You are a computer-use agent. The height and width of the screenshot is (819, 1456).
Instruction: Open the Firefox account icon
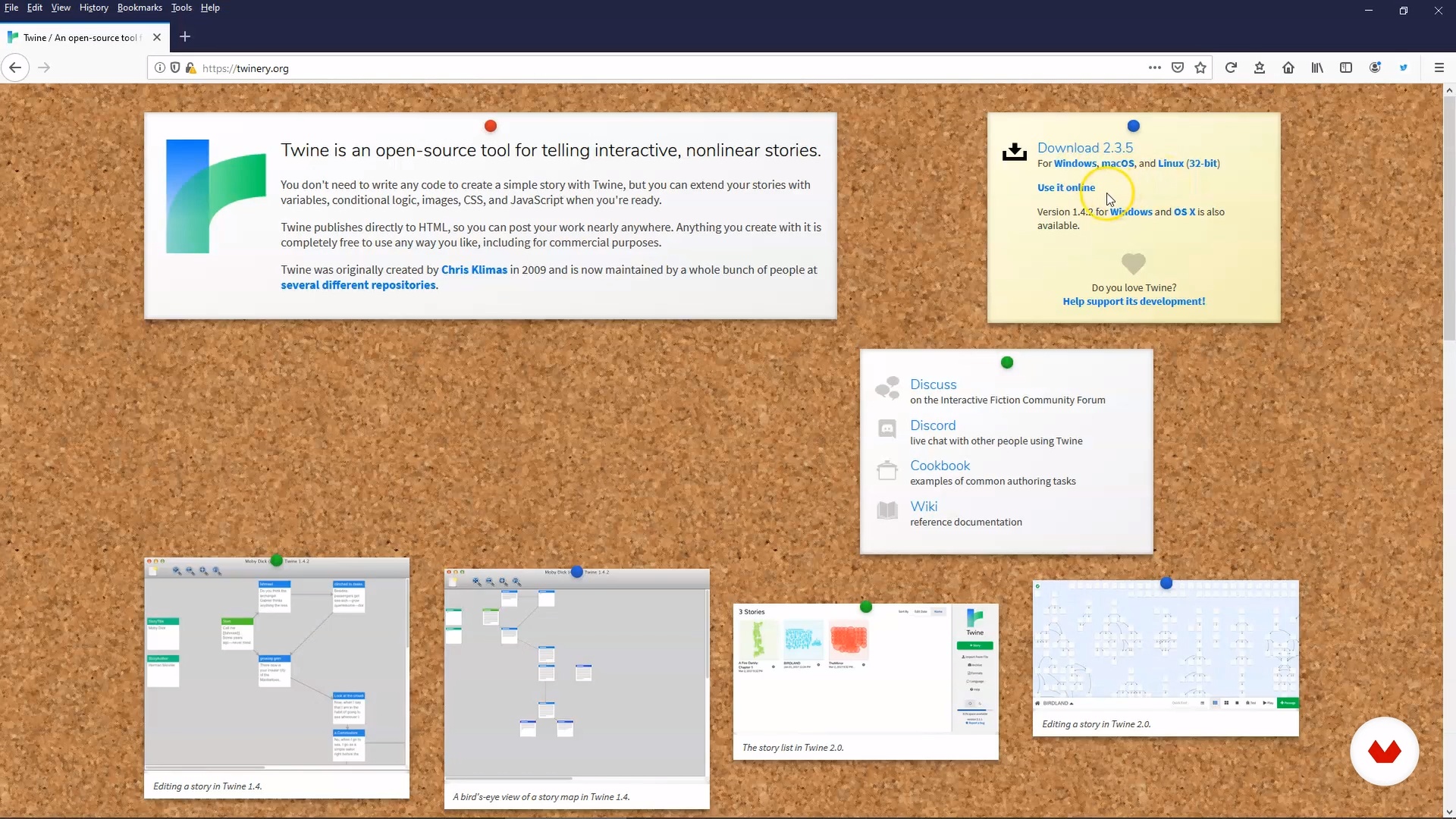click(1375, 67)
